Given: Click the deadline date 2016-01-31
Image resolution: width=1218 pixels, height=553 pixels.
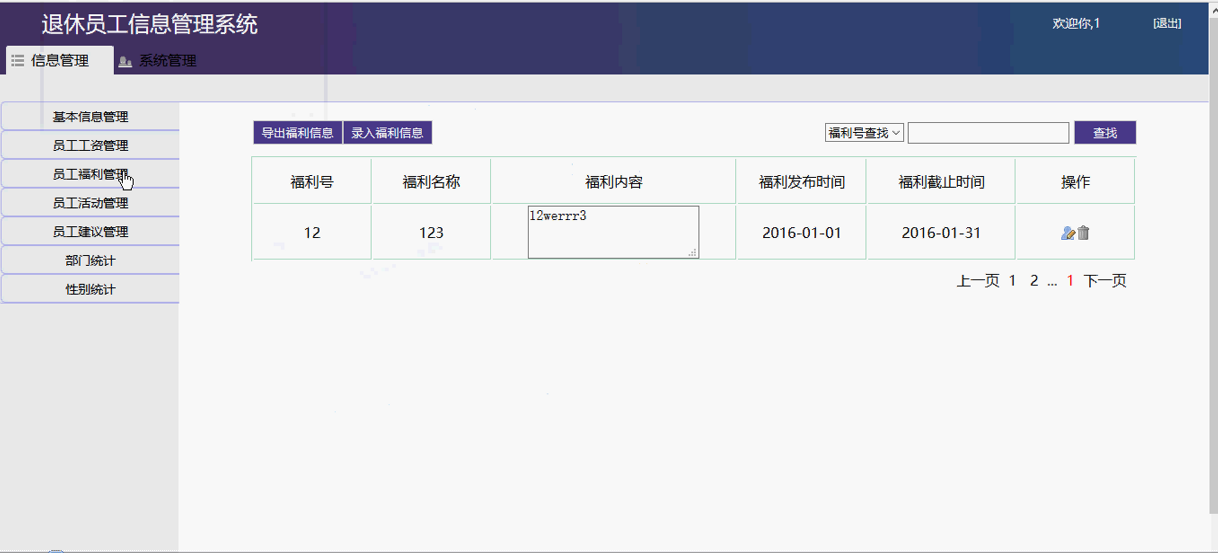Looking at the screenshot, I should point(941,233).
